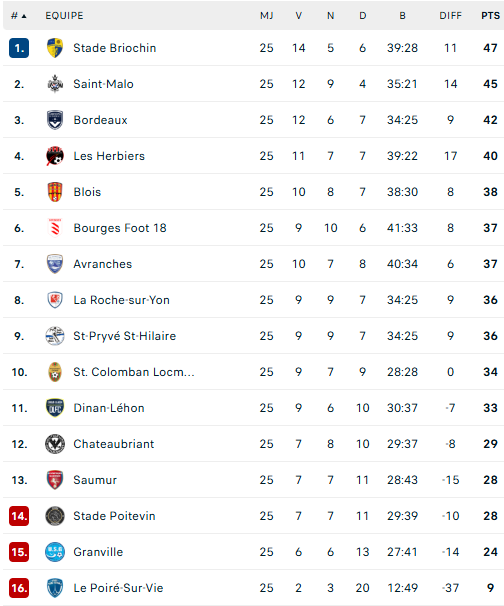Screen dimensions: 504x606
Task: Click the Bourges Foot 18 logo
Action: pos(54,228)
